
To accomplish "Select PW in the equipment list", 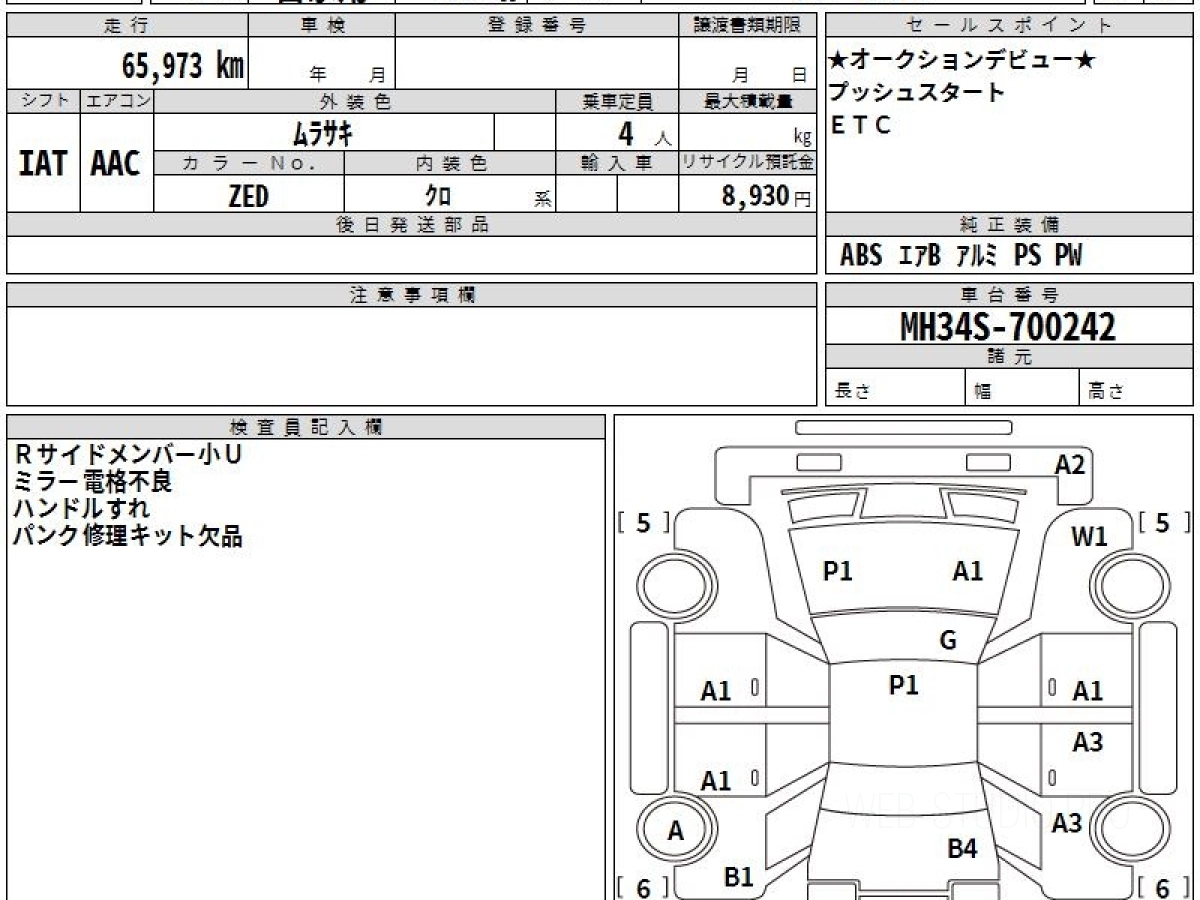I will point(1069,256).
